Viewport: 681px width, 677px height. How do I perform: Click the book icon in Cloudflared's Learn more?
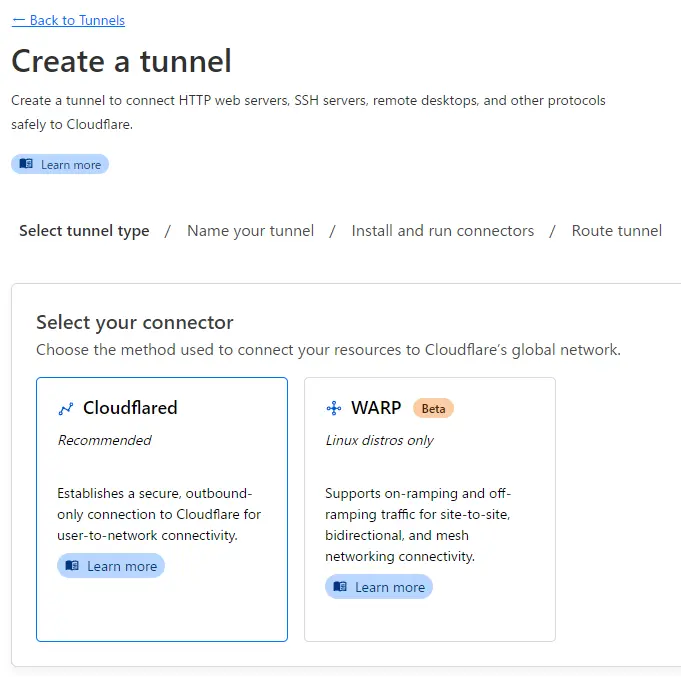pyautogui.click(x=72, y=566)
